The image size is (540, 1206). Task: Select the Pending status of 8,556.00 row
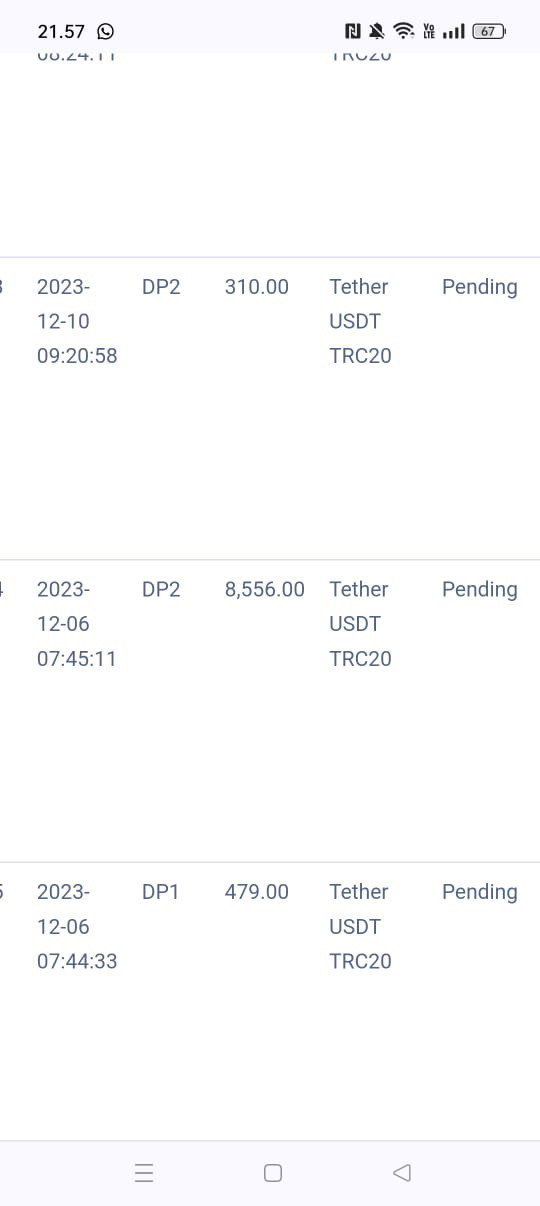pos(480,589)
